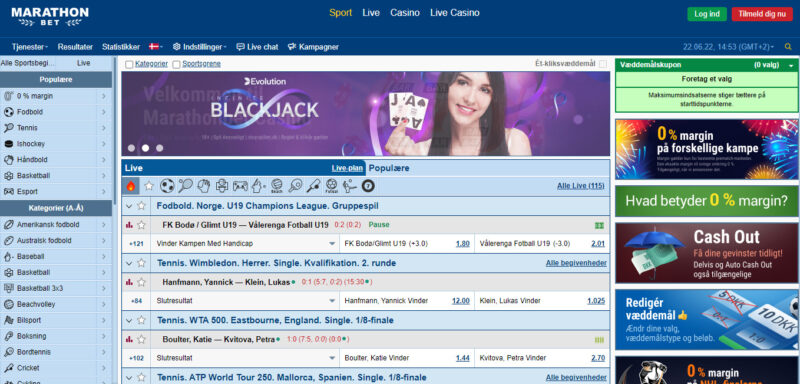
Task: Select the first carousel dot on Blackjack banner
Action: coord(131,148)
